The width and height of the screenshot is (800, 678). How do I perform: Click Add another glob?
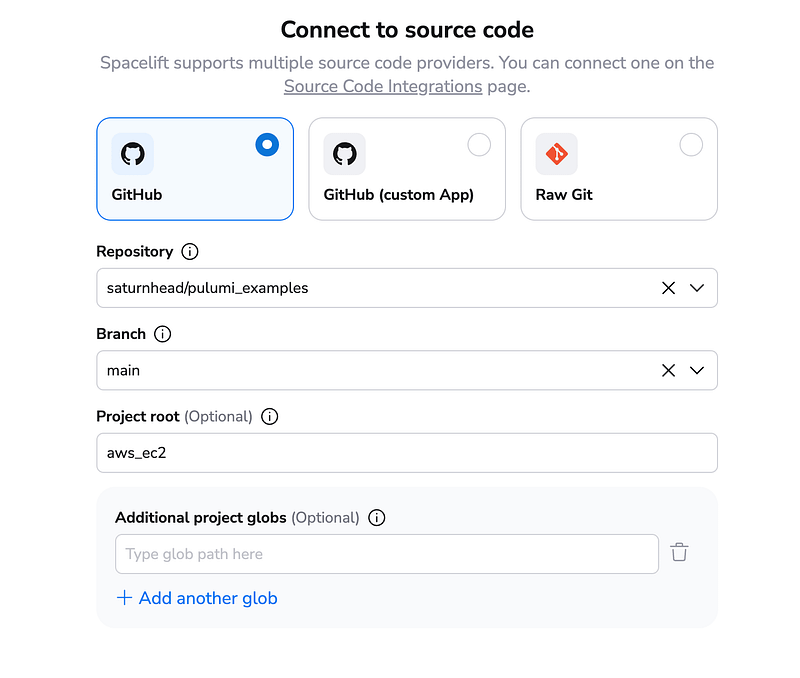(197, 598)
